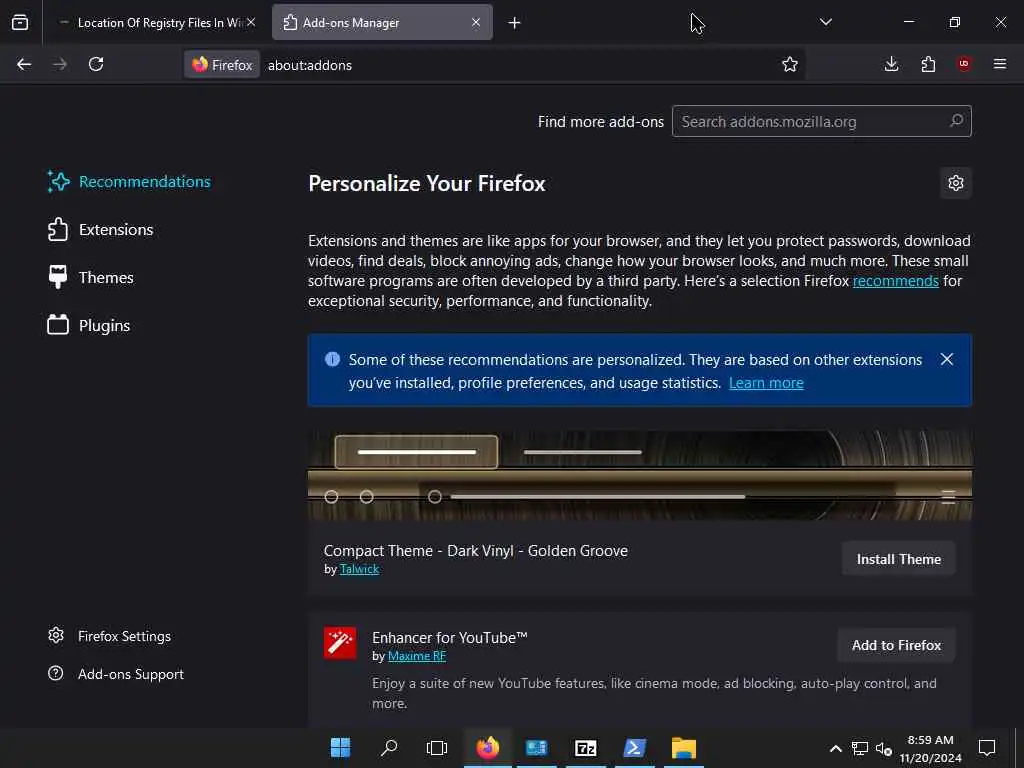Image resolution: width=1024 pixels, height=768 pixels.
Task: Click the 'Personalize Your Firefox' heading
Action: pyautogui.click(x=426, y=184)
